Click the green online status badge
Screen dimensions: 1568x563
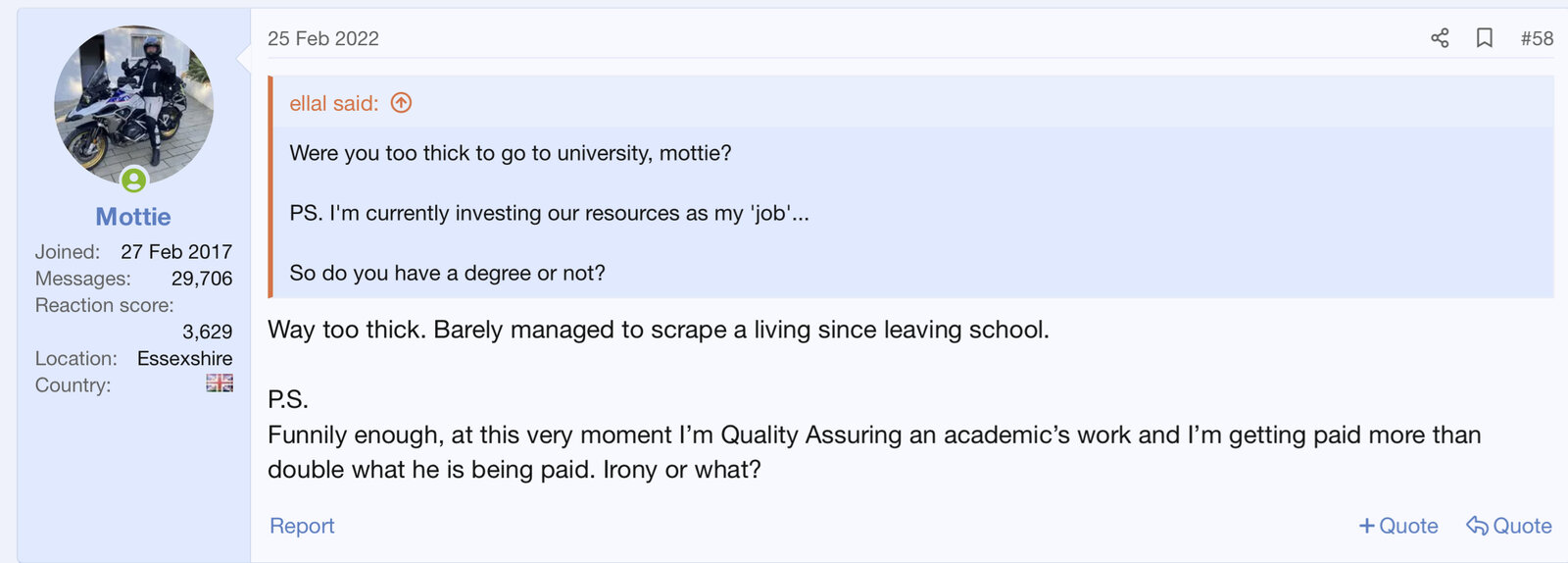point(134,179)
